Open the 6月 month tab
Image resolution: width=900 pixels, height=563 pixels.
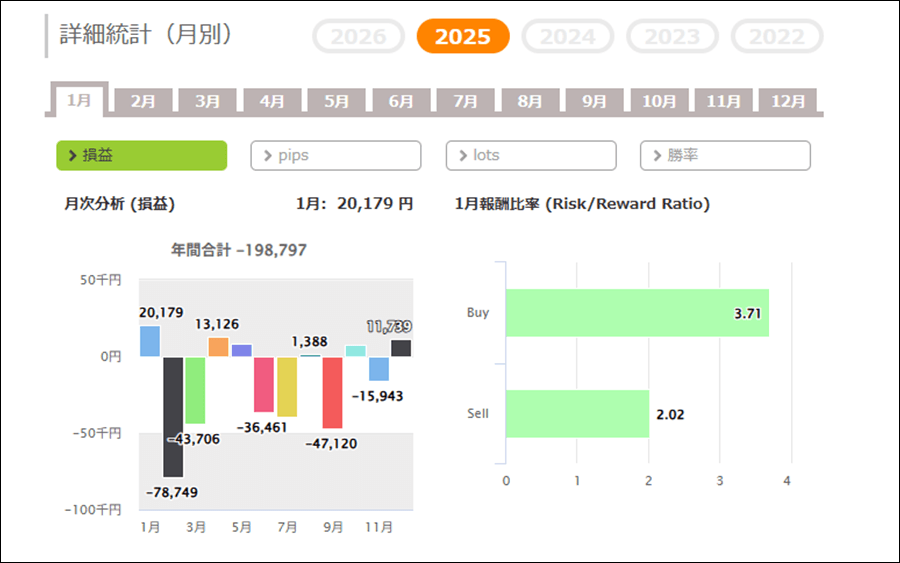click(401, 101)
